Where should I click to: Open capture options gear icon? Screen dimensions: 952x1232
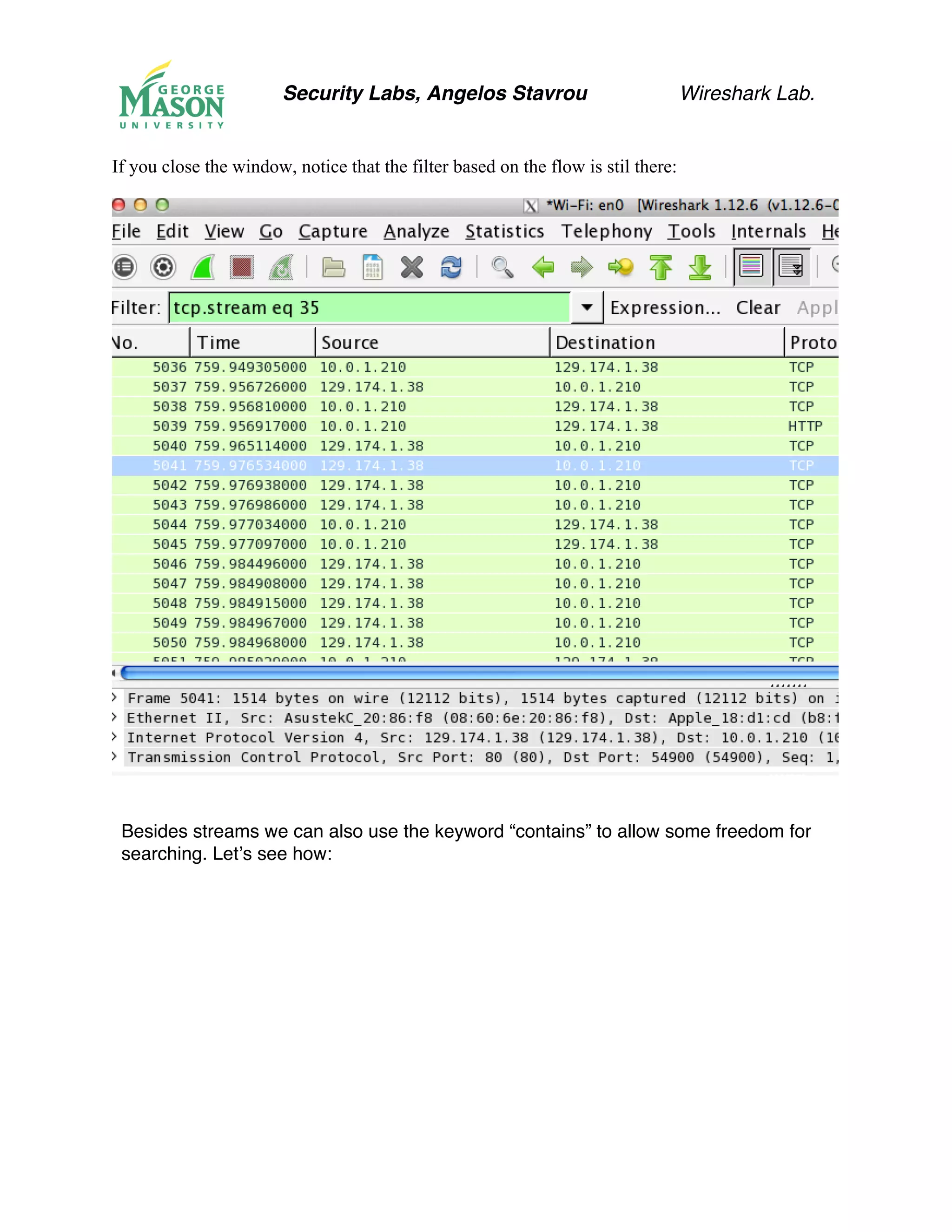(x=164, y=267)
